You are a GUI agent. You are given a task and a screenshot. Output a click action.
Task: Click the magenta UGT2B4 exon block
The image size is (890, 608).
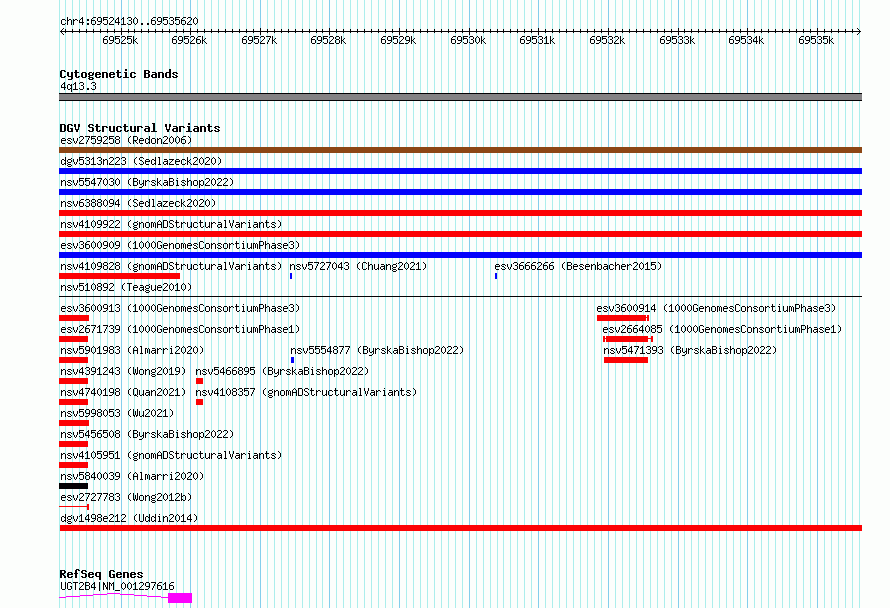click(180, 598)
